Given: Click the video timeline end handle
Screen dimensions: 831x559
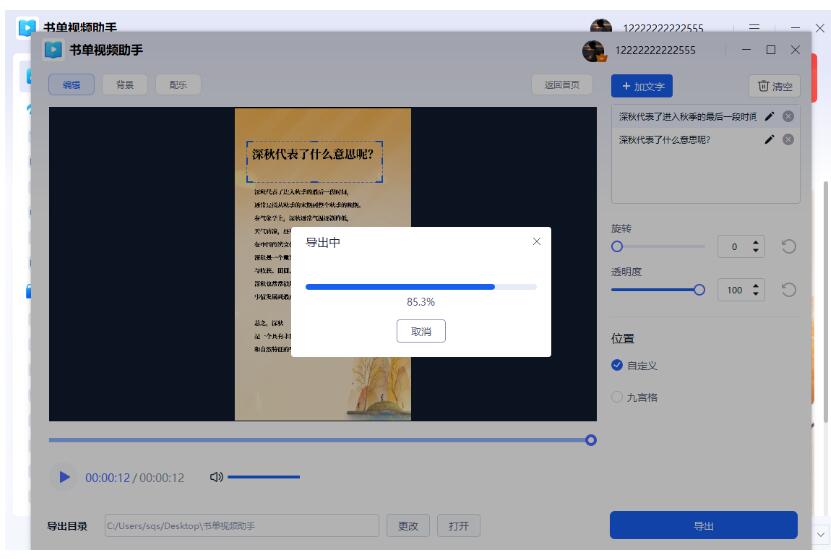Looking at the screenshot, I should click(591, 440).
